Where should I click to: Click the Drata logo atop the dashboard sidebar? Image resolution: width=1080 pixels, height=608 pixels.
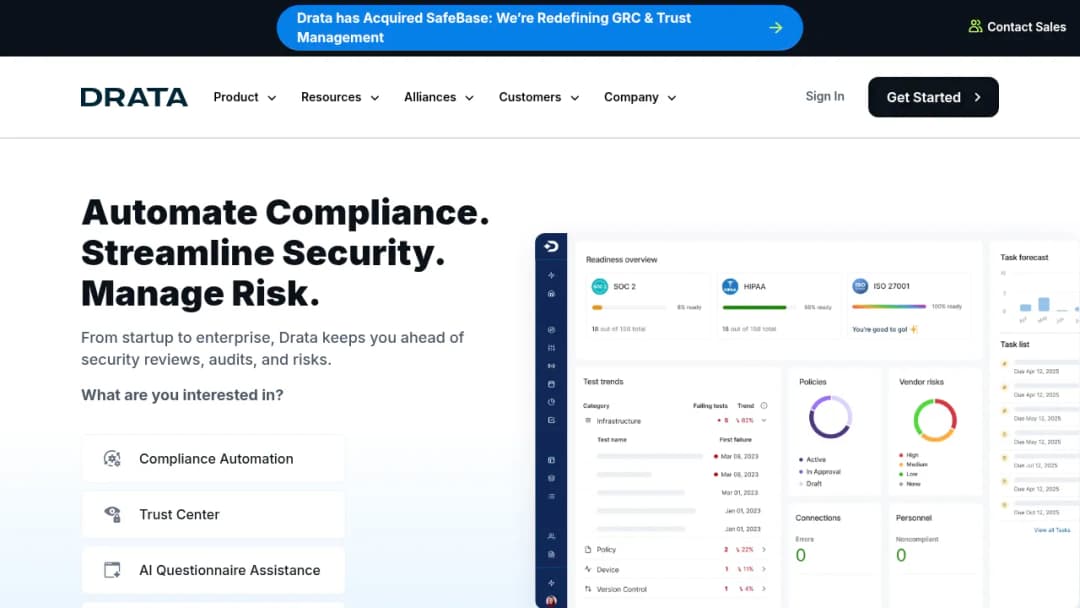point(551,247)
